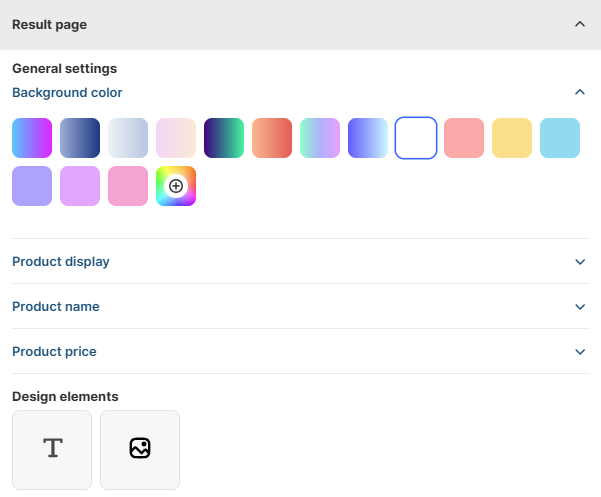
Task: Add a text design element
Action: tap(52, 449)
